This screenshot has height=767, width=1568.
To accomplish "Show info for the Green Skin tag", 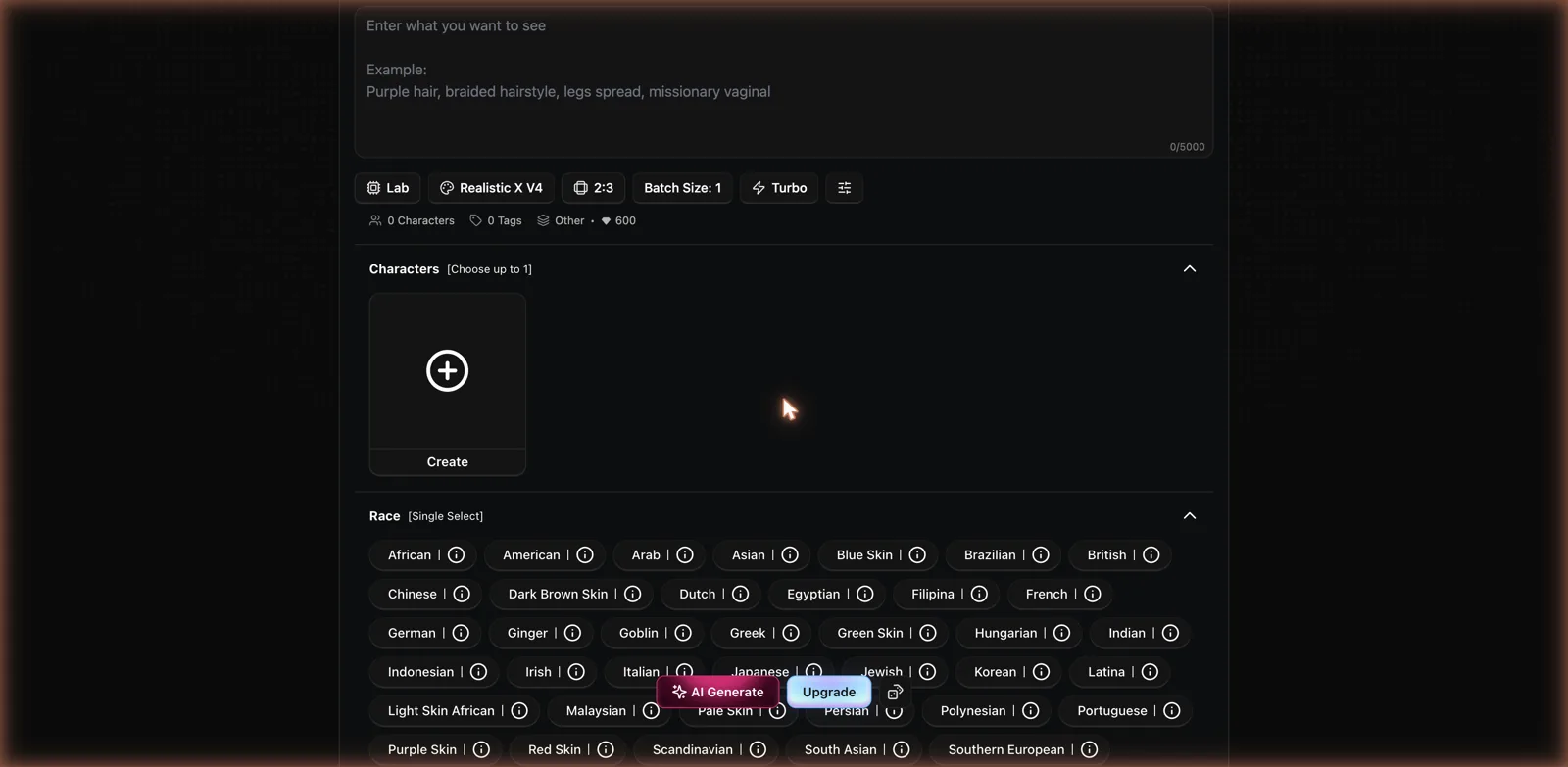I will [x=928, y=634].
